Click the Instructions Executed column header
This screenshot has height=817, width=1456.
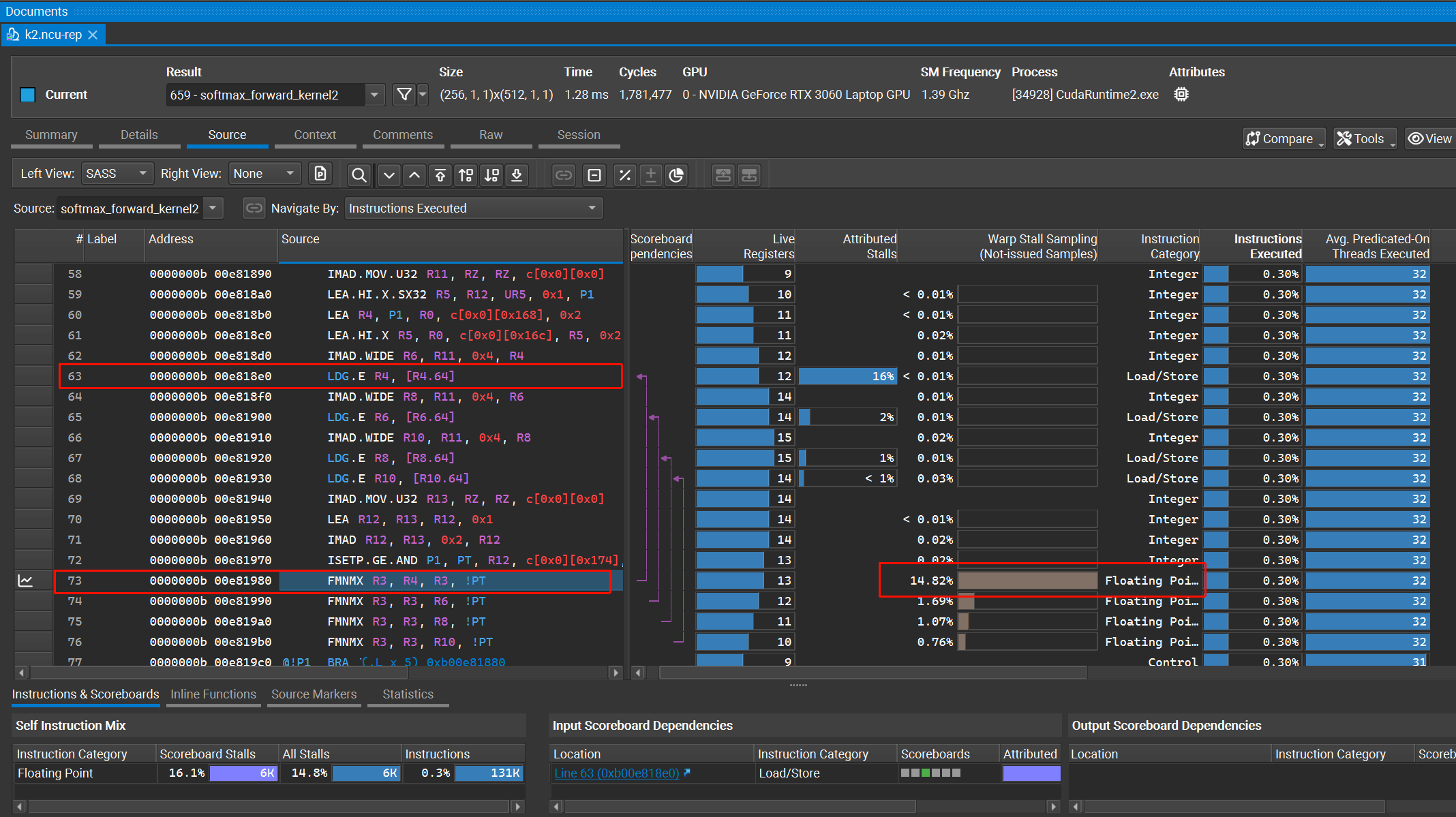pyautogui.click(x=1252, y=246)
